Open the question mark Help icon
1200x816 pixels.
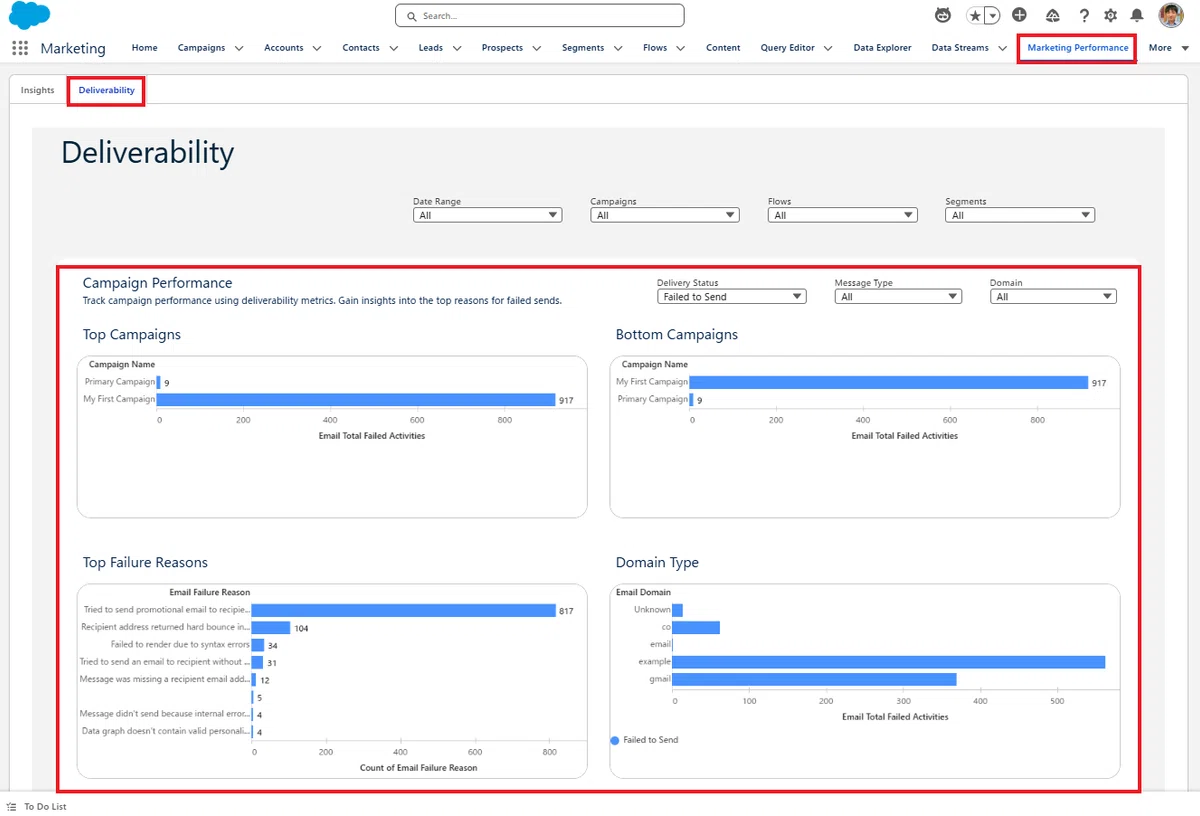click(1084, 15)
